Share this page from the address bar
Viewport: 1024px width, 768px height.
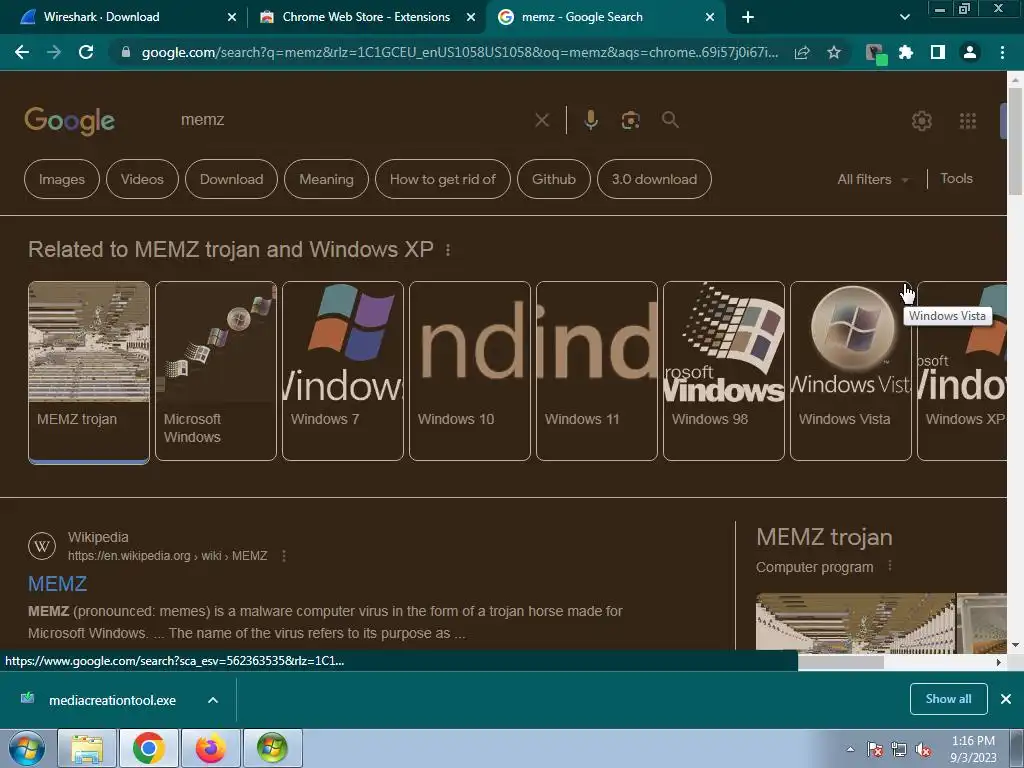tap(802, 52)
